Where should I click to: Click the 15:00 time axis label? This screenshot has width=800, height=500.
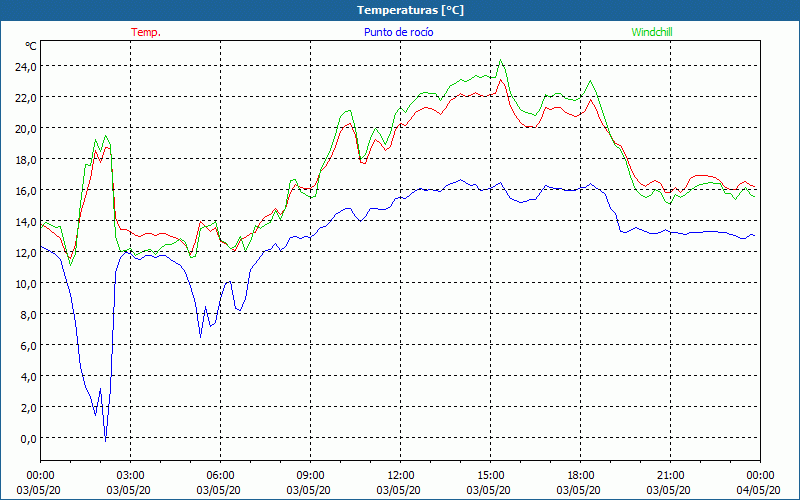coord(490,476)
